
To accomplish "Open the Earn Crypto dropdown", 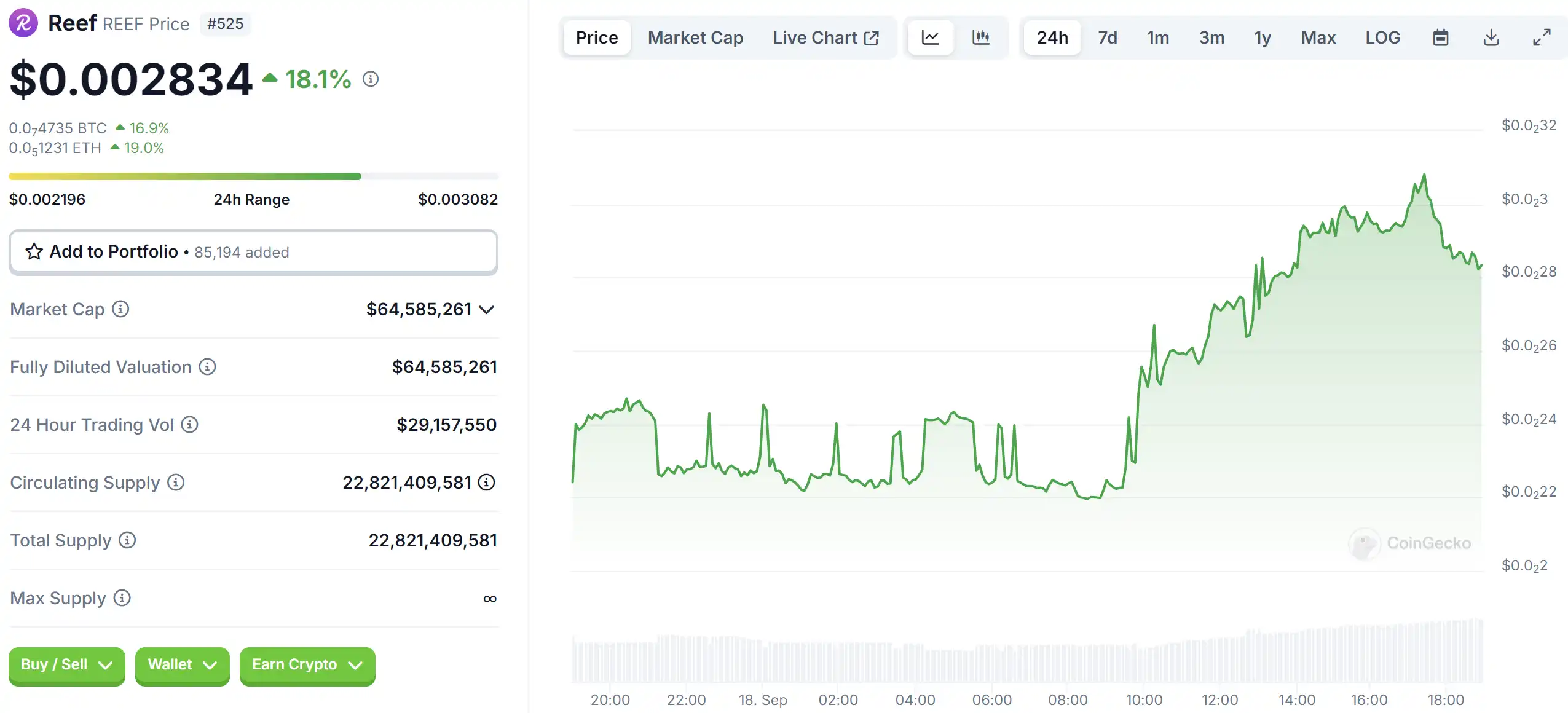I will (x=307, y=665).
